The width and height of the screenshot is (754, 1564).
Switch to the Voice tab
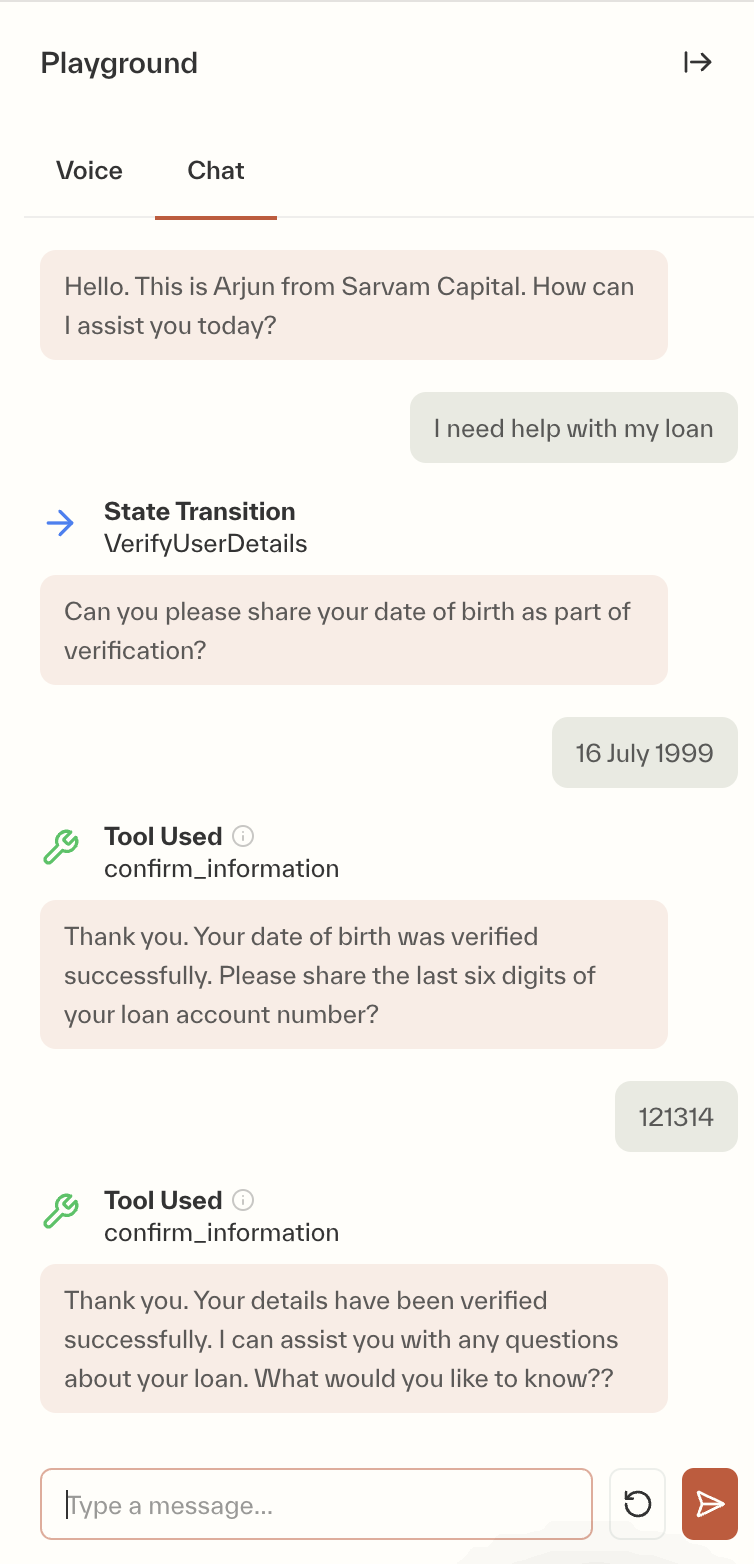coord(89,170)
